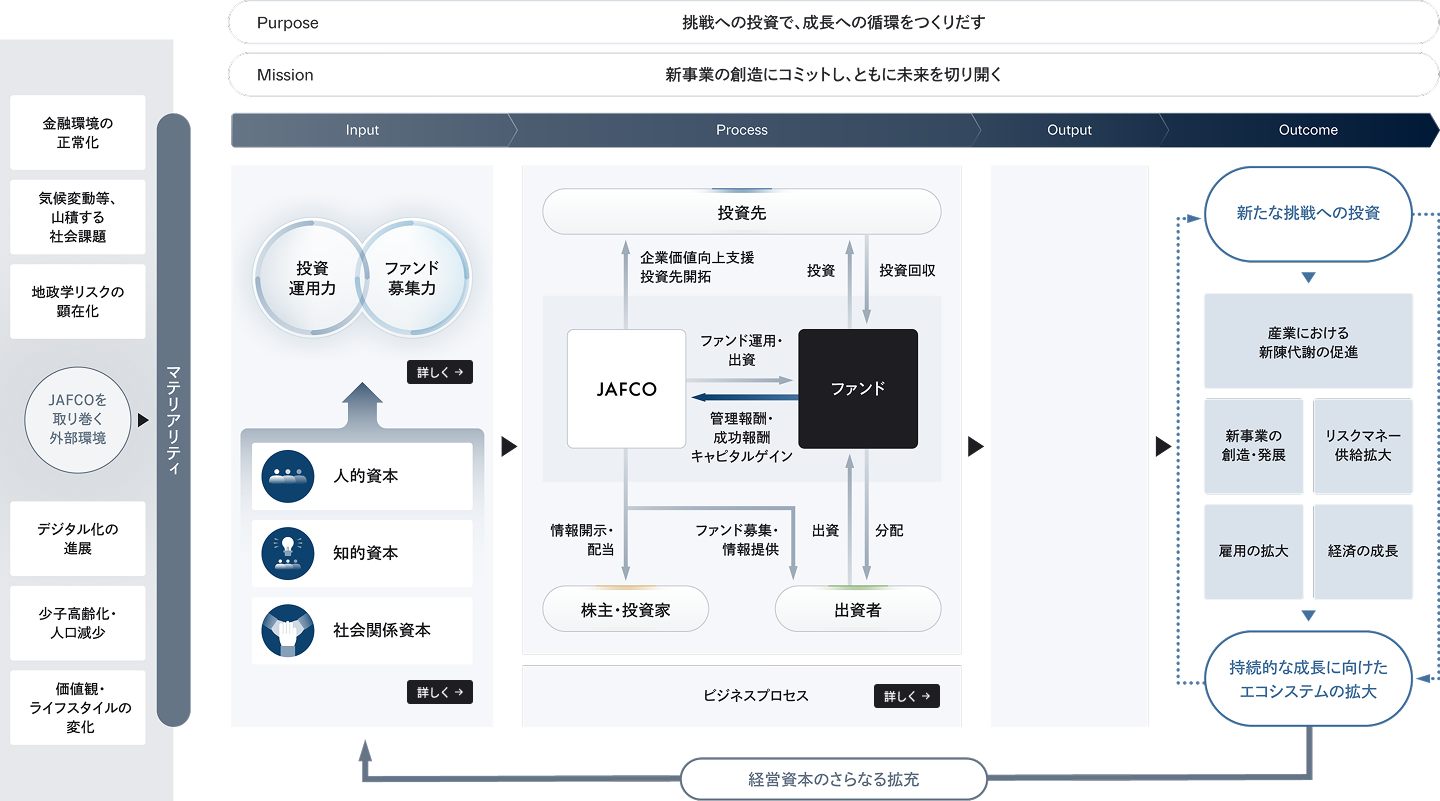1440x801 pixels.
Task: Click the 株主・投資家 pill
Action: (x=626, y=609)
